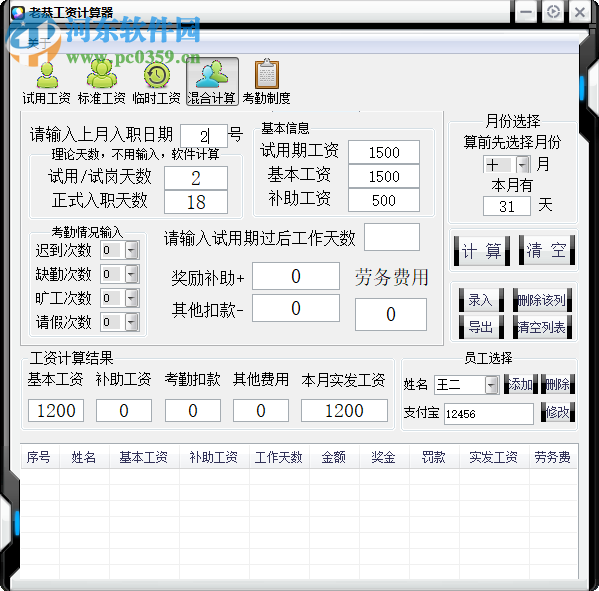Click the 罚款 column header
This screenshot has width=599, height=591.
(x=434, y=457)
